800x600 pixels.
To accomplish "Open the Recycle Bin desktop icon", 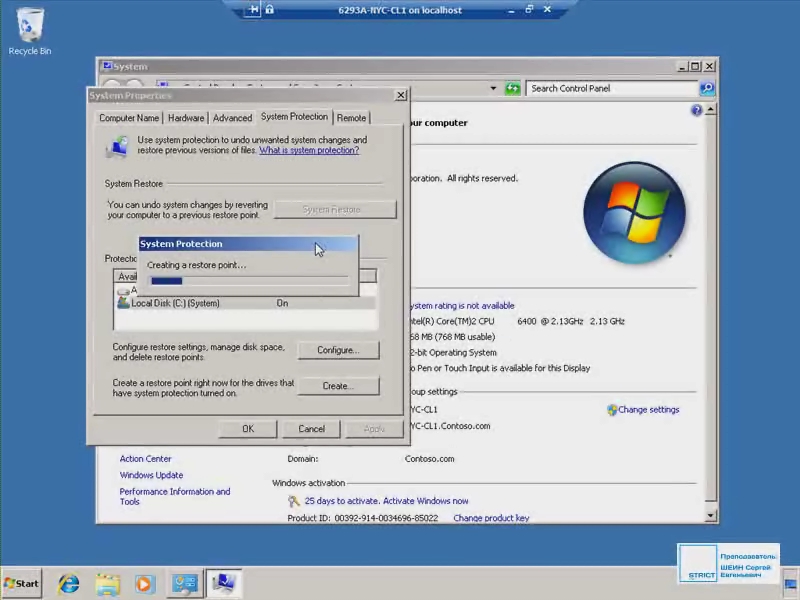I will click(30, 30).
